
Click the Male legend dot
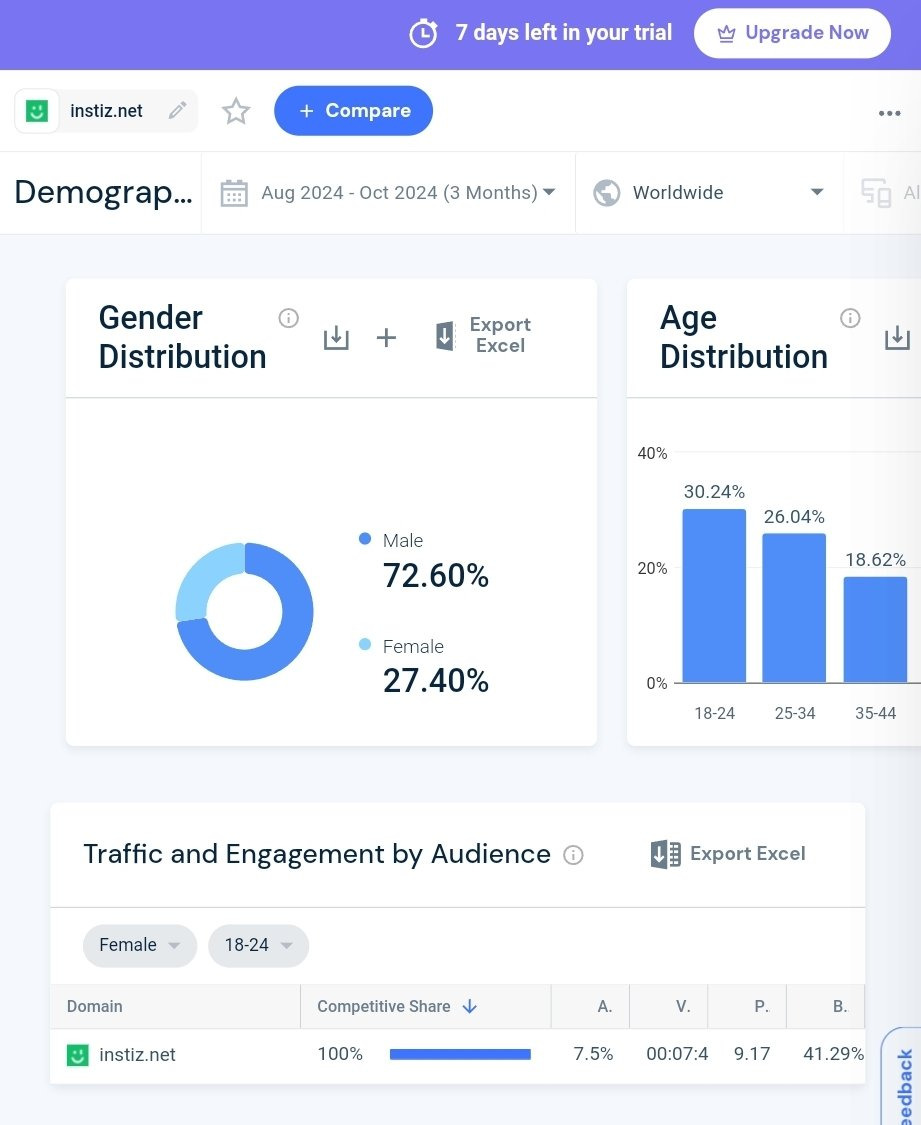point(364,539)
